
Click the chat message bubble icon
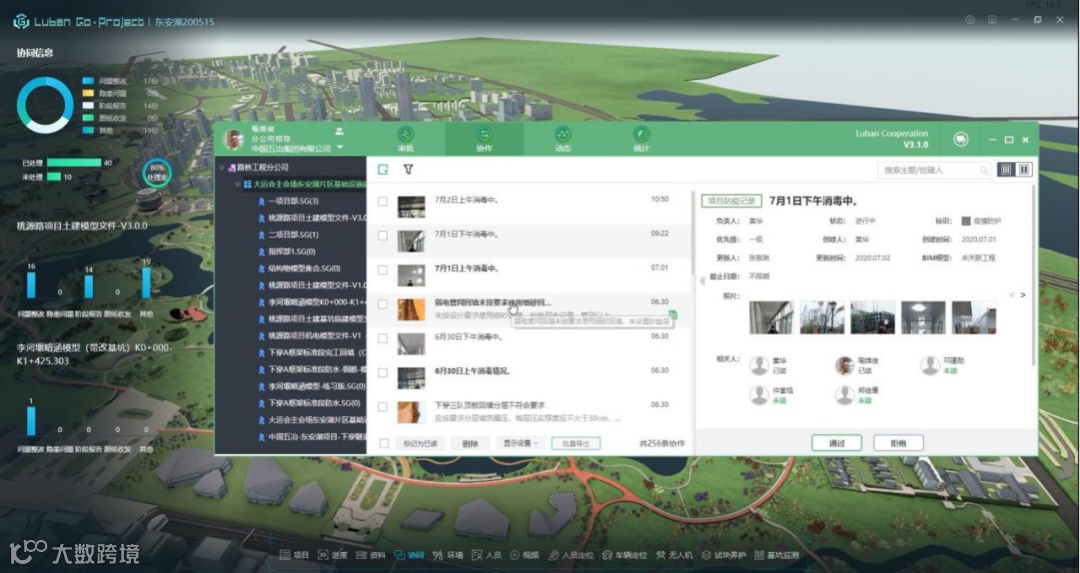(961, 139)
